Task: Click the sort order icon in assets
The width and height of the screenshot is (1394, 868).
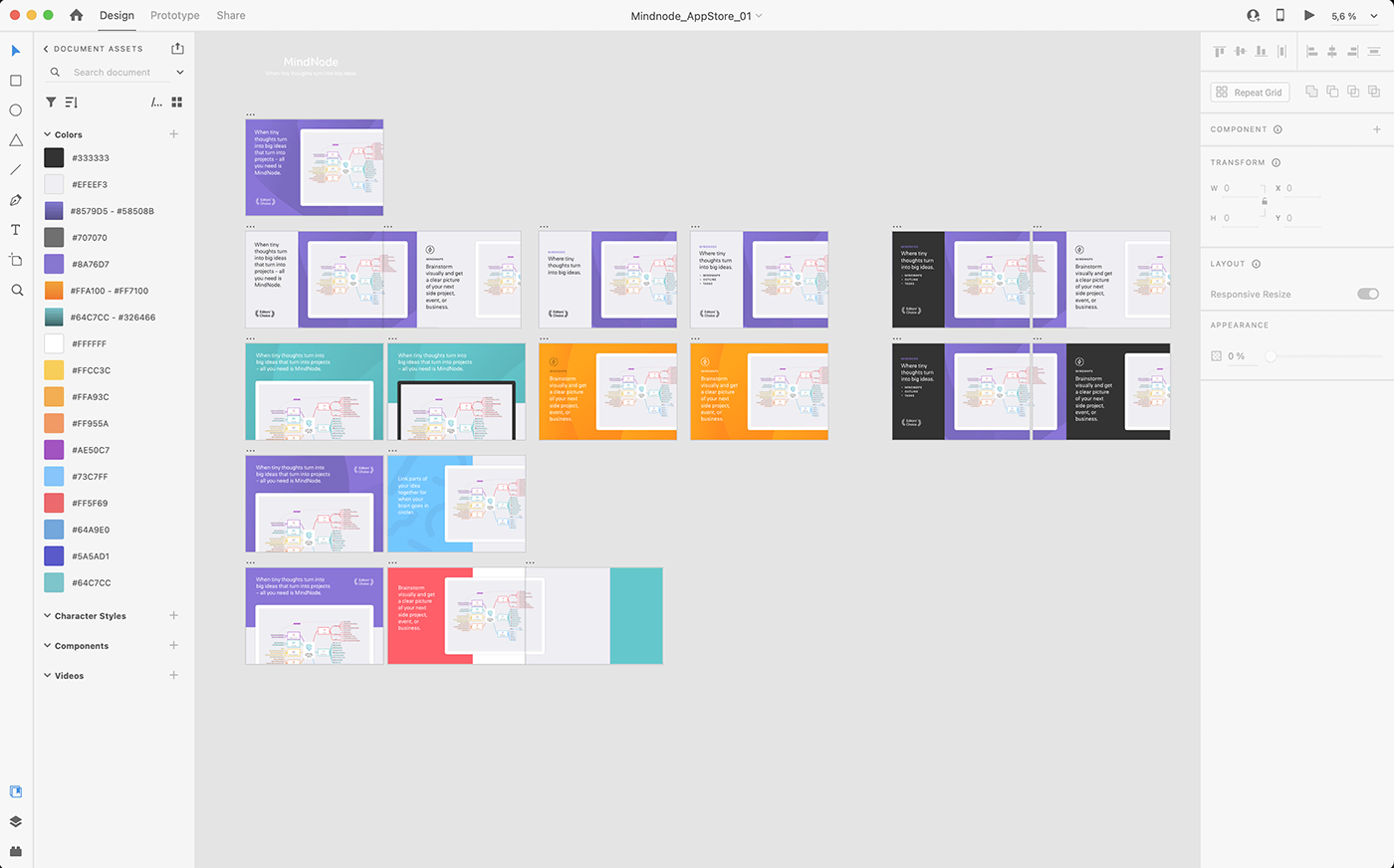Action: (x=72, y=103)
